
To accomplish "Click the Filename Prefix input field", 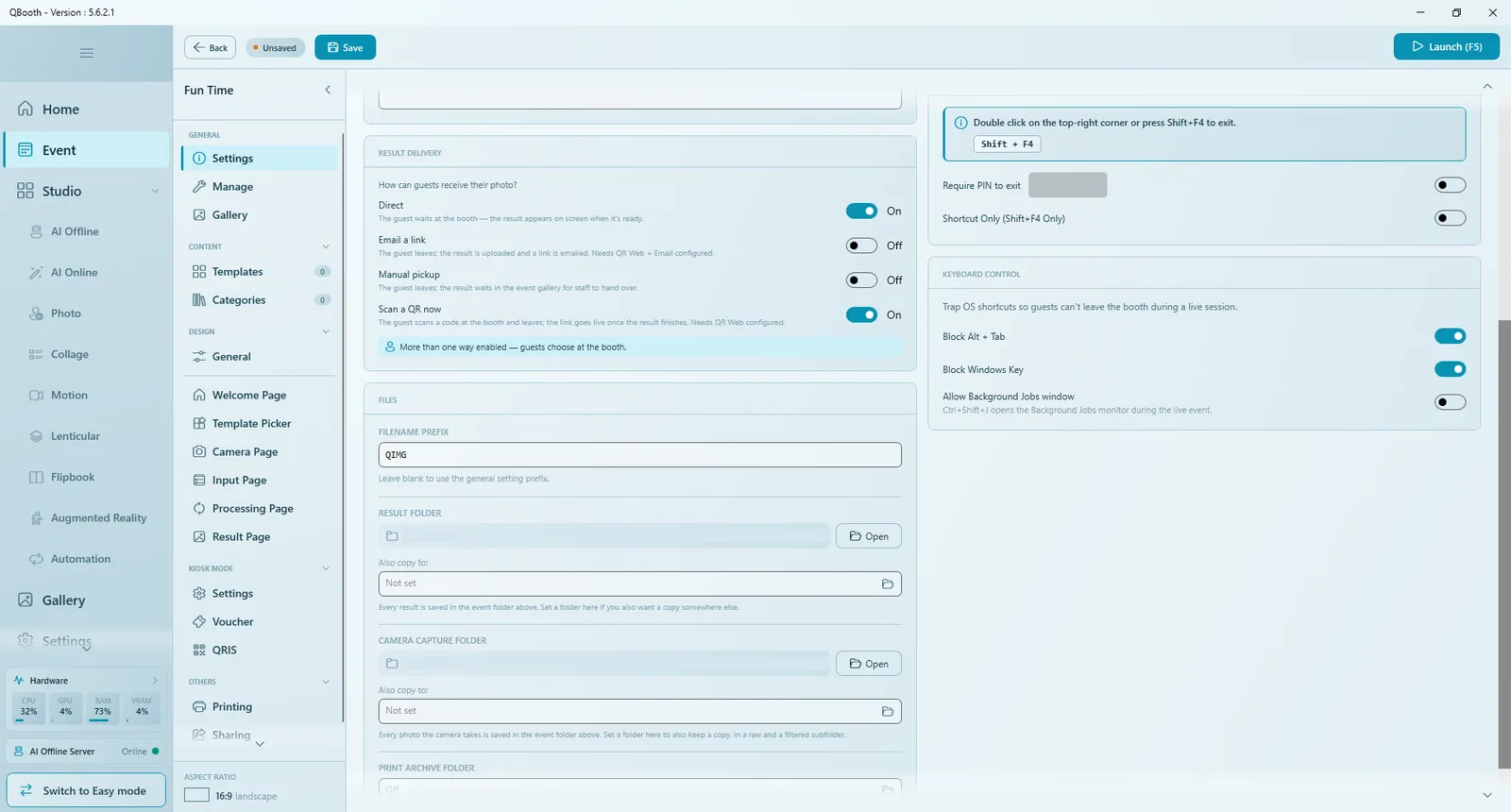I will point(639,455).
